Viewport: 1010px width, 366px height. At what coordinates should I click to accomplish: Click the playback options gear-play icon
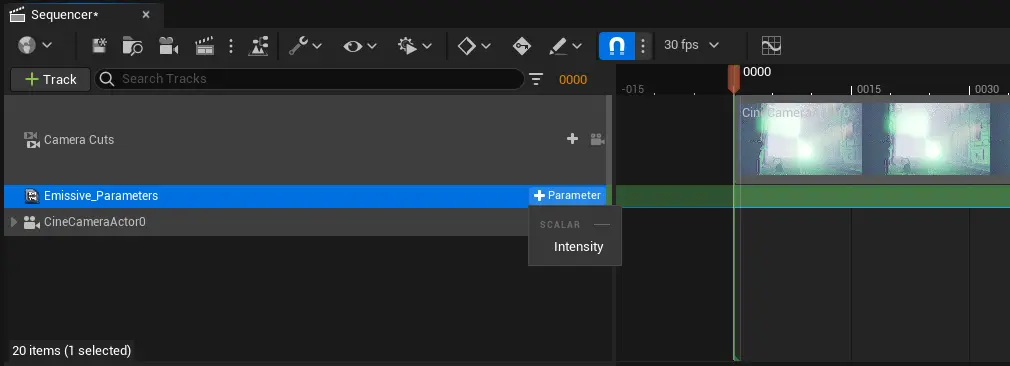click(407, 45)
